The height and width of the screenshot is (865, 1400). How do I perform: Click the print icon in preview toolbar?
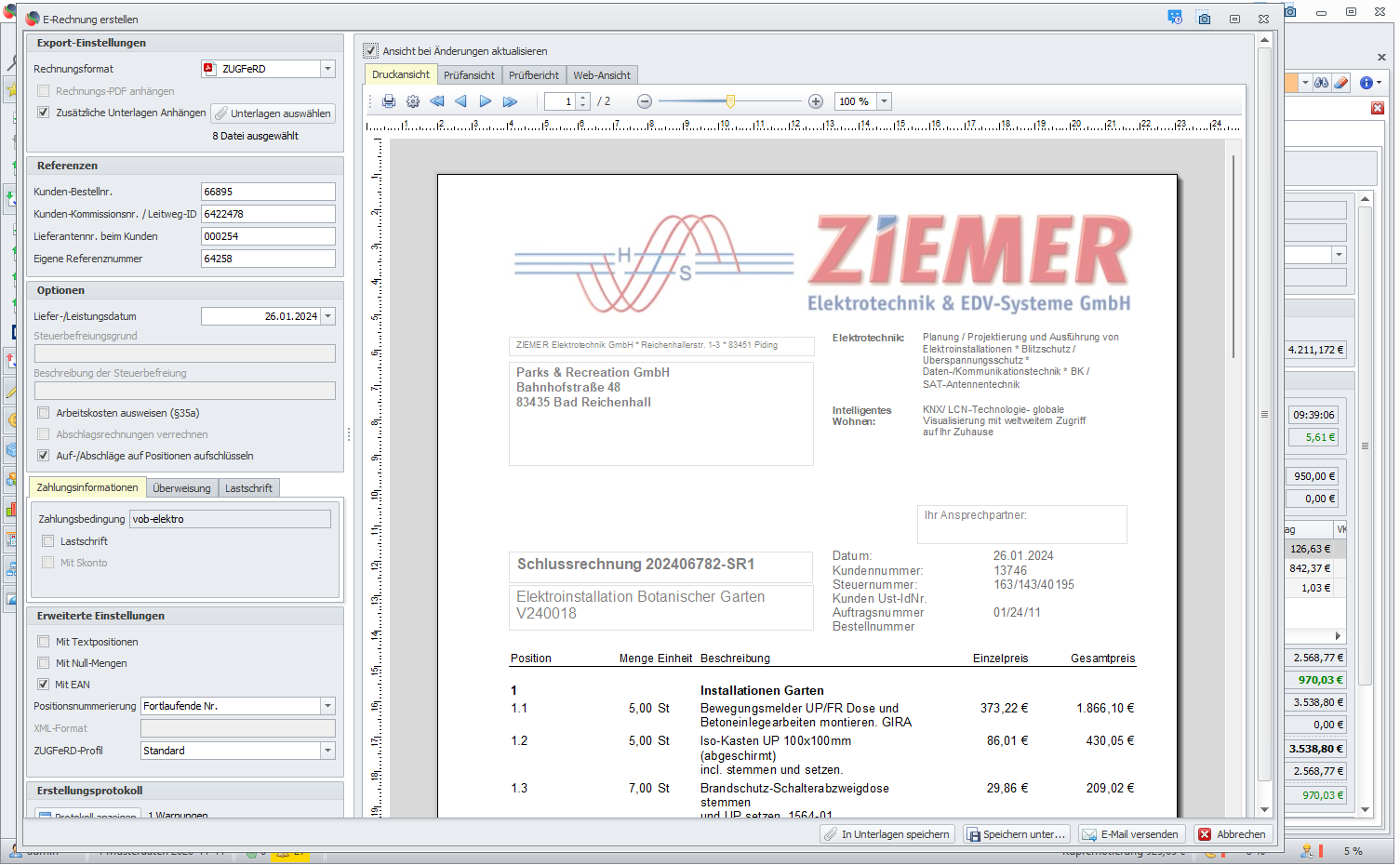coord(389,101)
